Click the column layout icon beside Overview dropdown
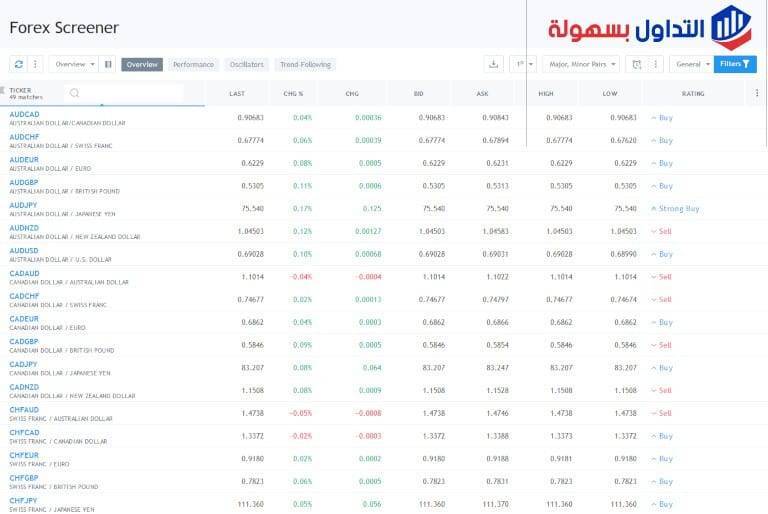The width and height of the screenshot is (768, 514). [x=108, y=64]
